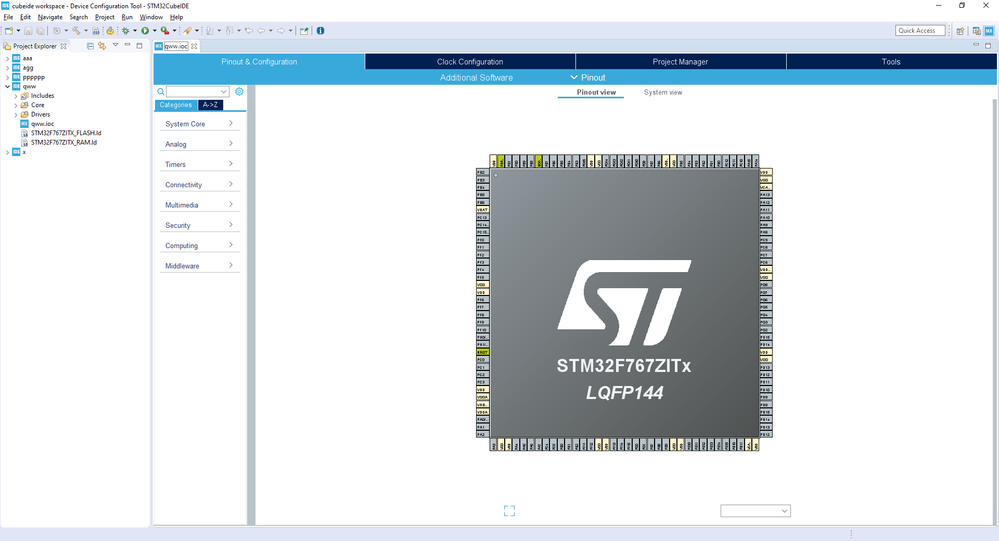Click Link with Editor in Project Explorer

point(102,46)
